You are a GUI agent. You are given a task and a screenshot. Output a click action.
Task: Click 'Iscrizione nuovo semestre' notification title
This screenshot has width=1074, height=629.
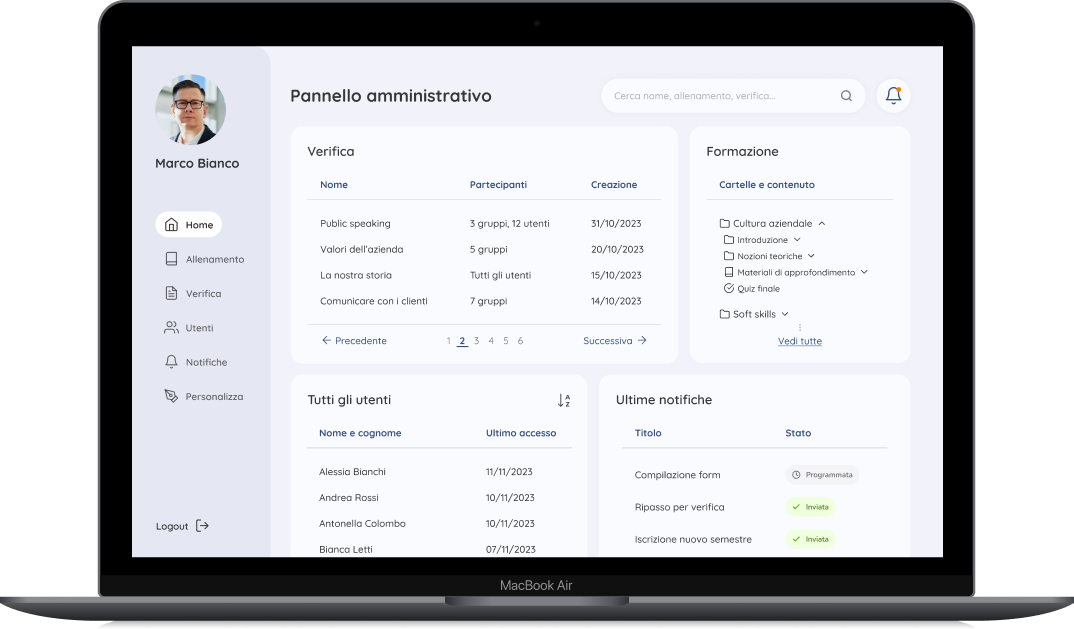693,539
